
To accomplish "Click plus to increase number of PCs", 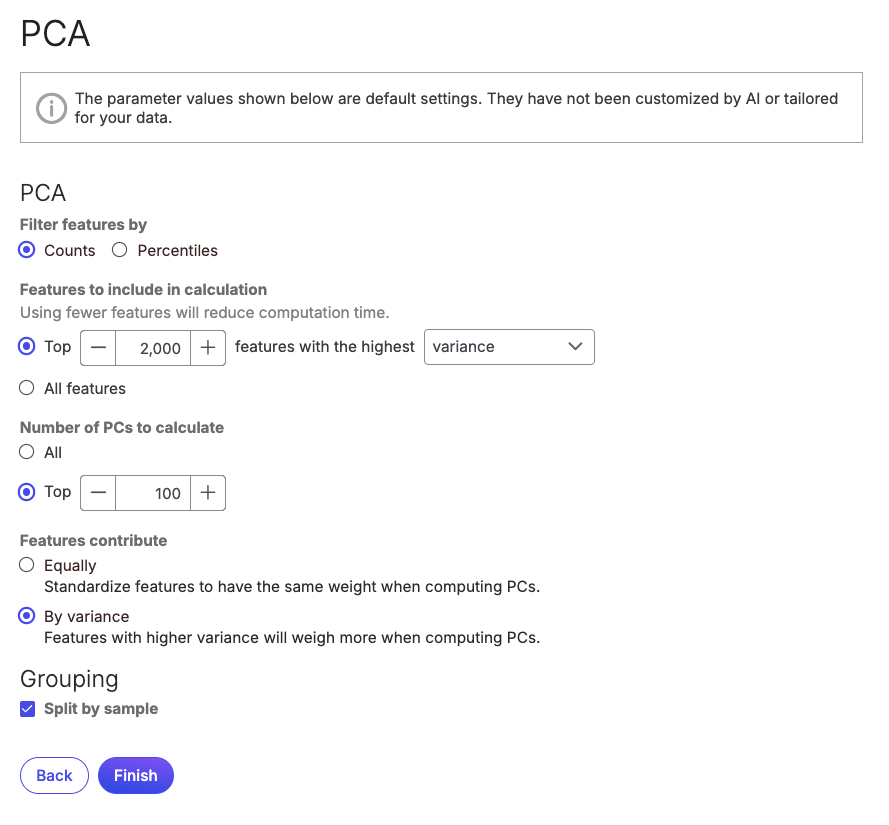I will tap(207, 492).
